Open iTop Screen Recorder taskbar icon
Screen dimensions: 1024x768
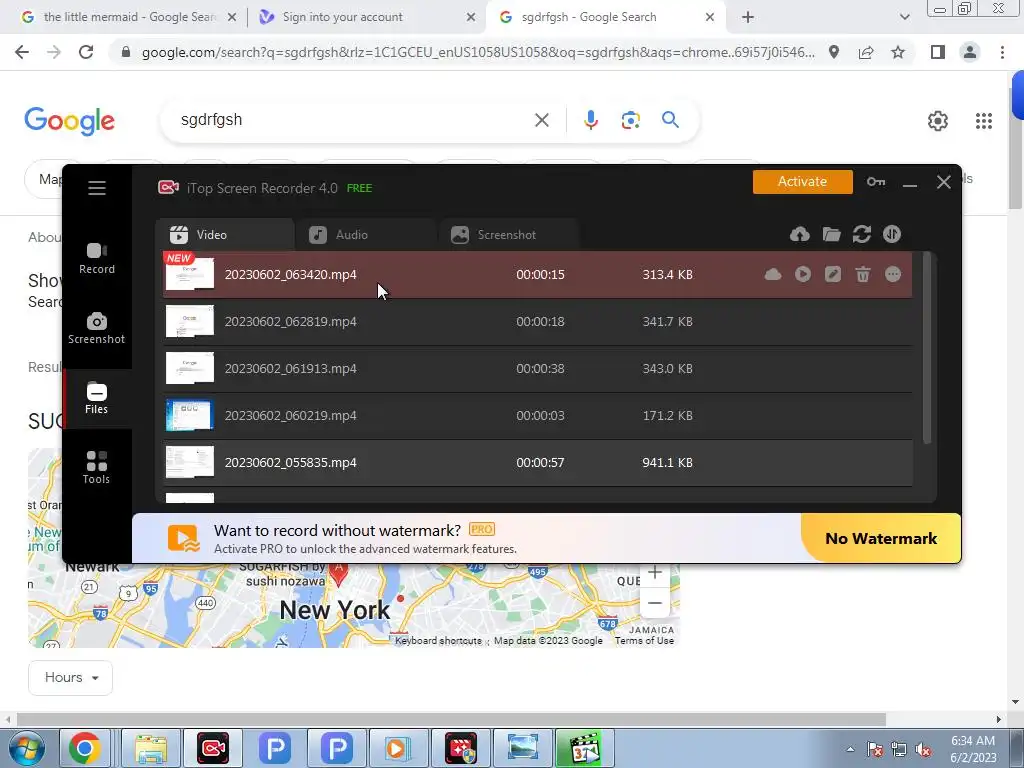[213, 748]
